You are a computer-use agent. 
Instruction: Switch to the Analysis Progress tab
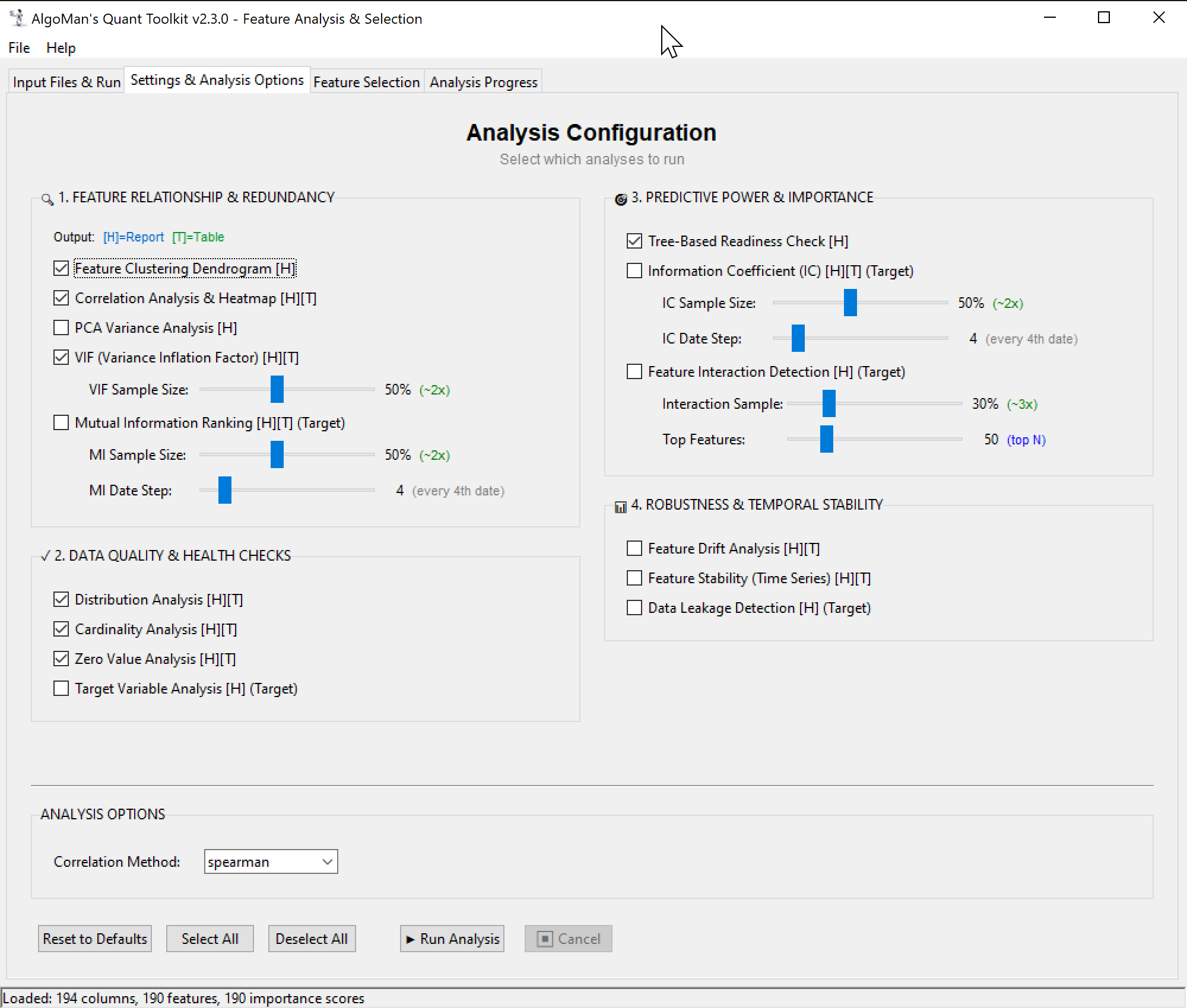(x=483, y=82)
